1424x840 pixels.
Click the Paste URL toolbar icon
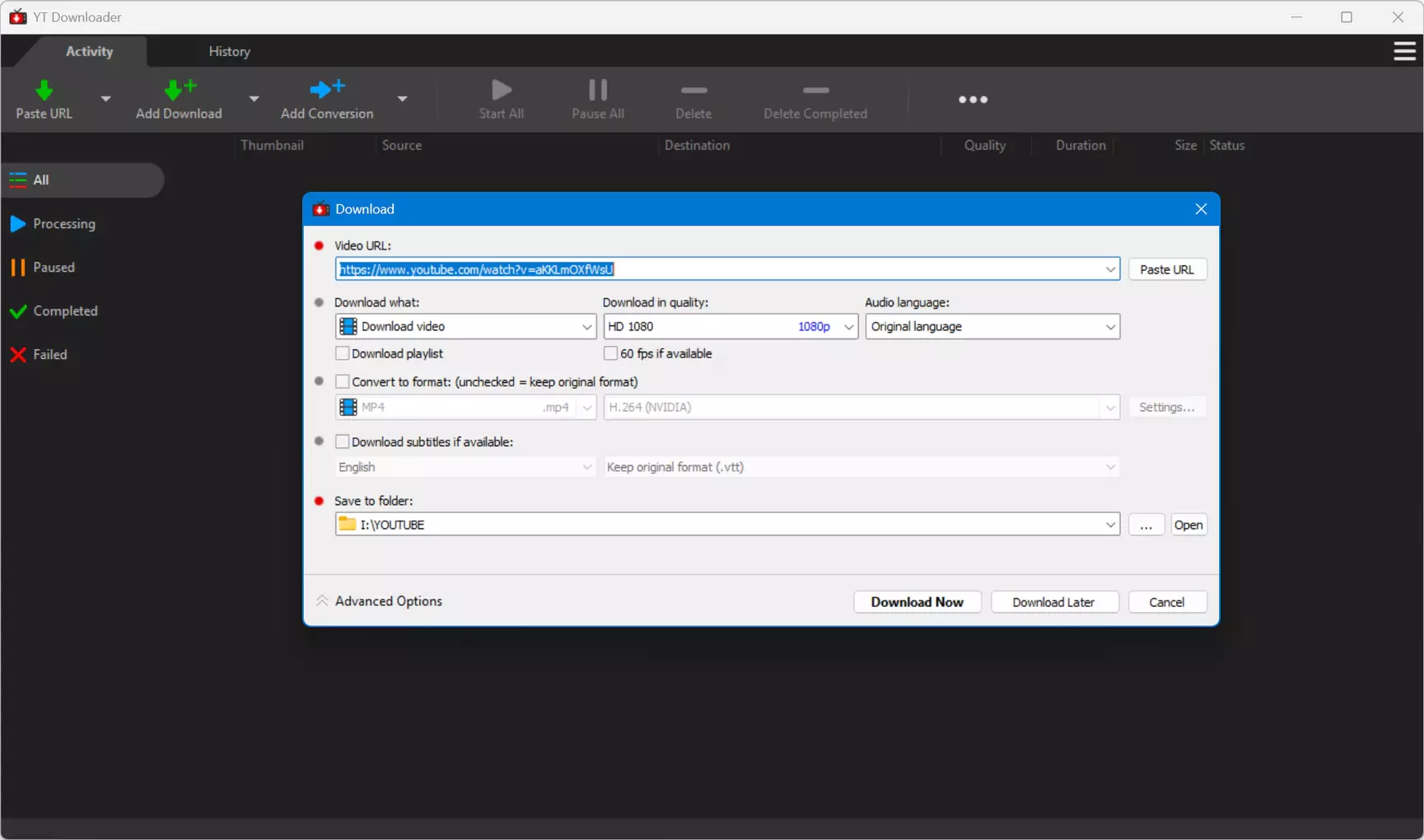[44, 90]
